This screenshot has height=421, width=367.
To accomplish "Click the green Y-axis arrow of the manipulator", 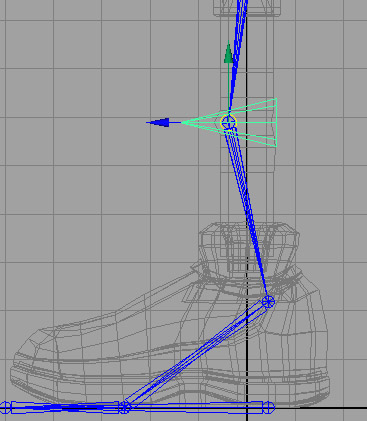I will click(x=228, y=53).
